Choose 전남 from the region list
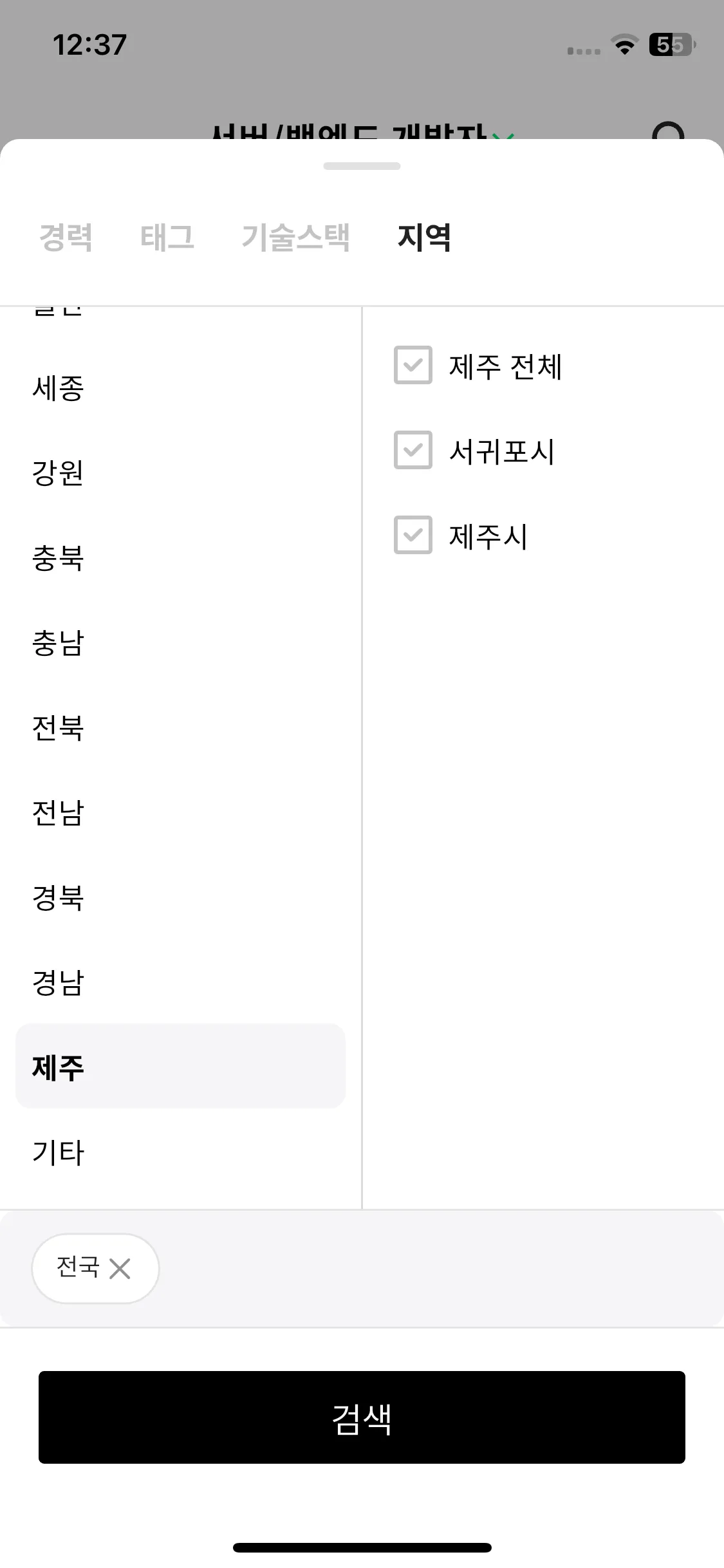The image size is (724, 1568). (180, 813)
